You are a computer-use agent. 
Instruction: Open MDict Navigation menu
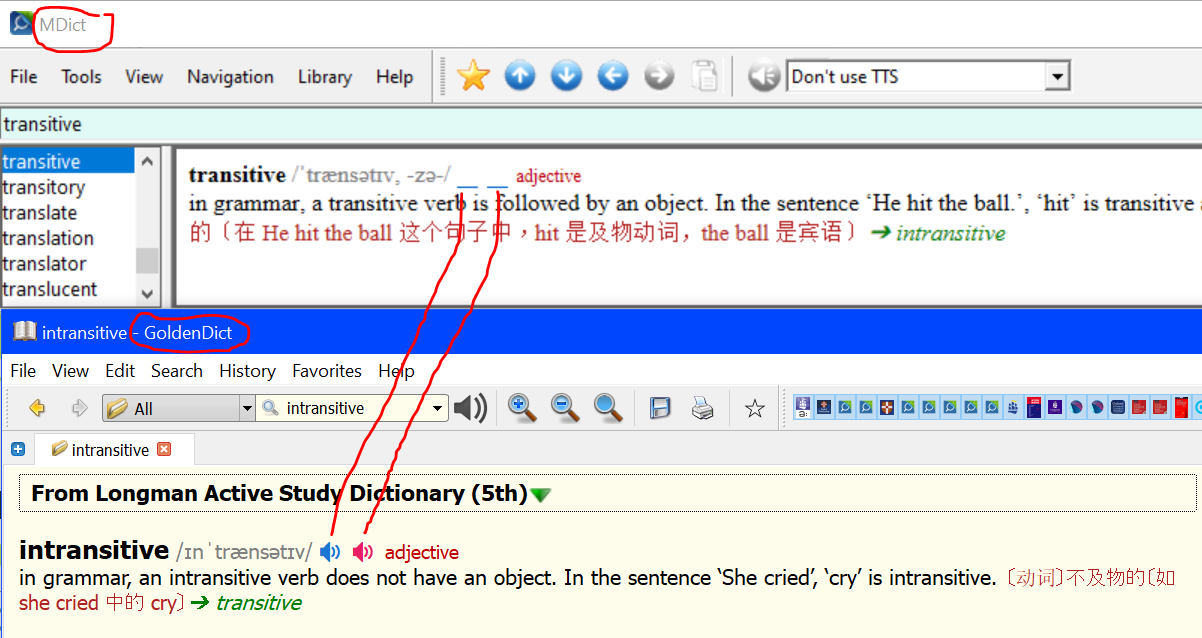coord(230,77)
